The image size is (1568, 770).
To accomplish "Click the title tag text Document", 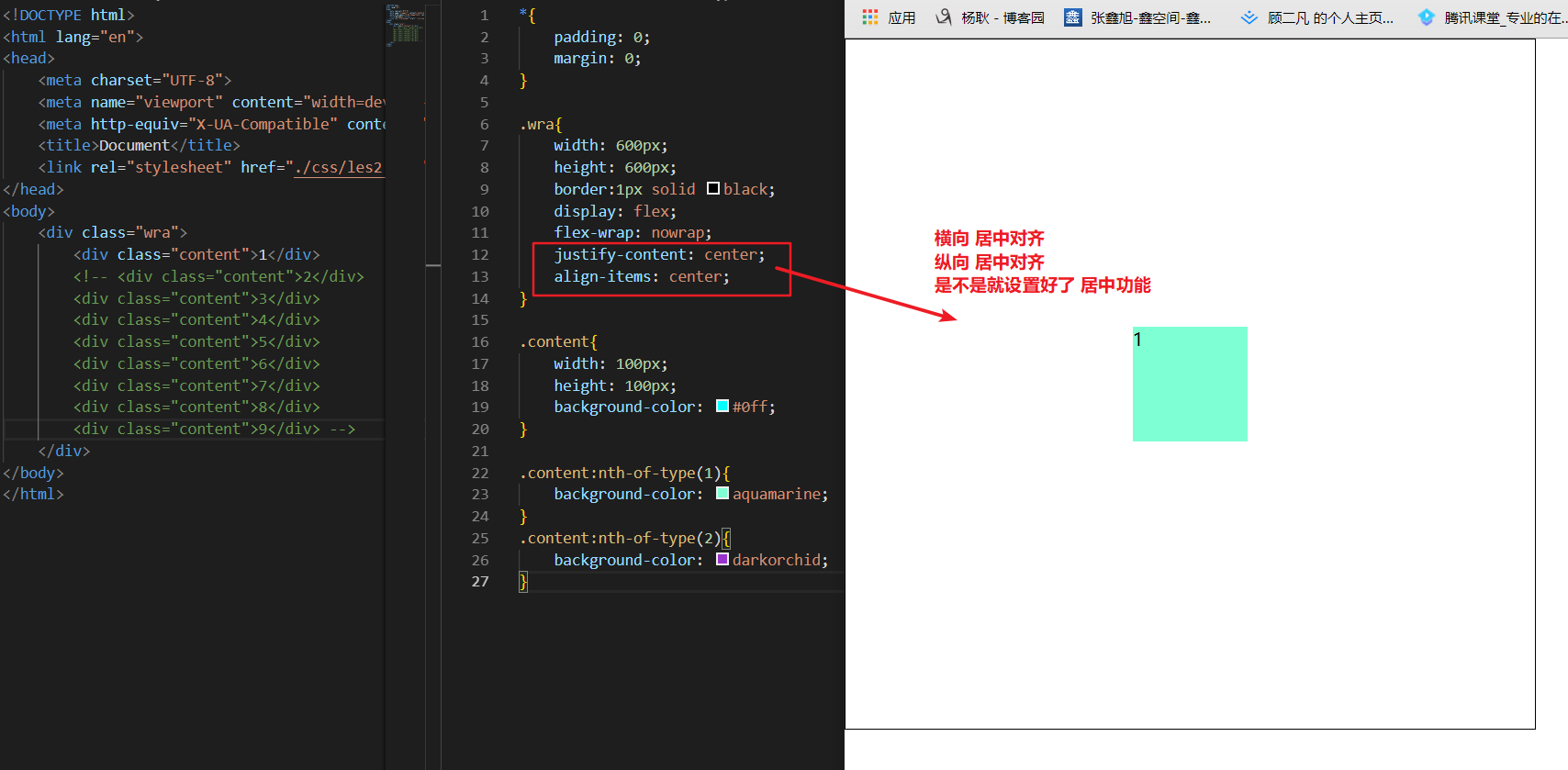I will (x=134, y=145).
